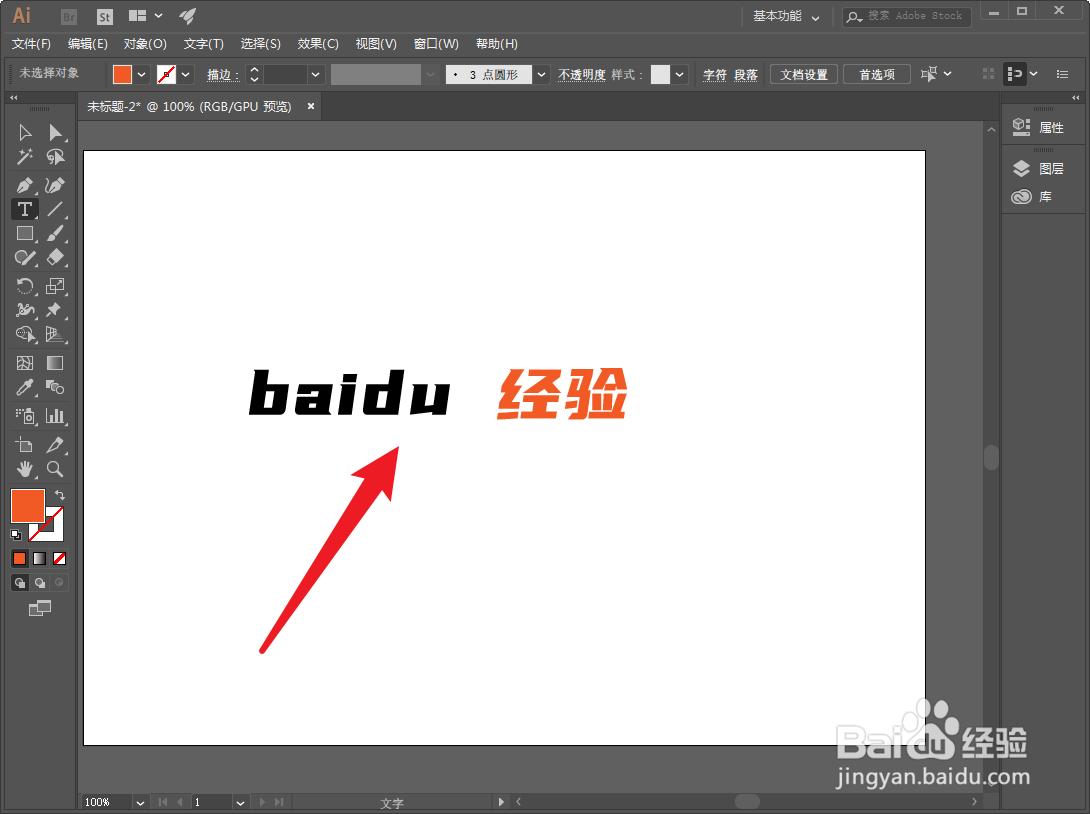Open 效果(C) menu
This screenshot has height=814, width=1090.
click(318, 44)
